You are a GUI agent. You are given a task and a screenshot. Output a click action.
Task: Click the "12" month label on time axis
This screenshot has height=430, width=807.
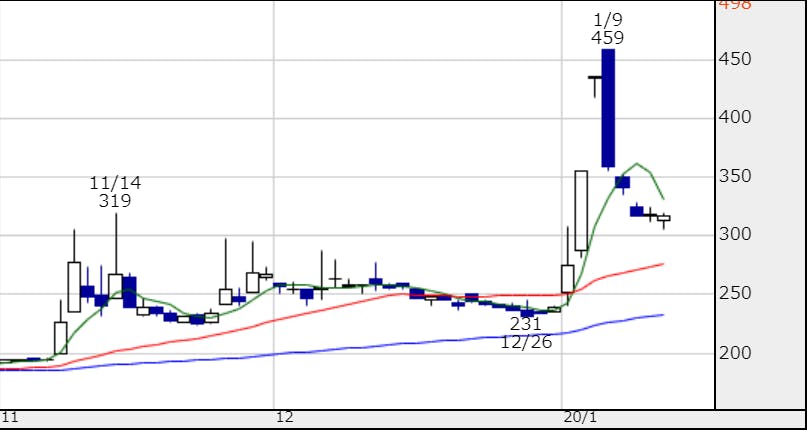(287, 417)
